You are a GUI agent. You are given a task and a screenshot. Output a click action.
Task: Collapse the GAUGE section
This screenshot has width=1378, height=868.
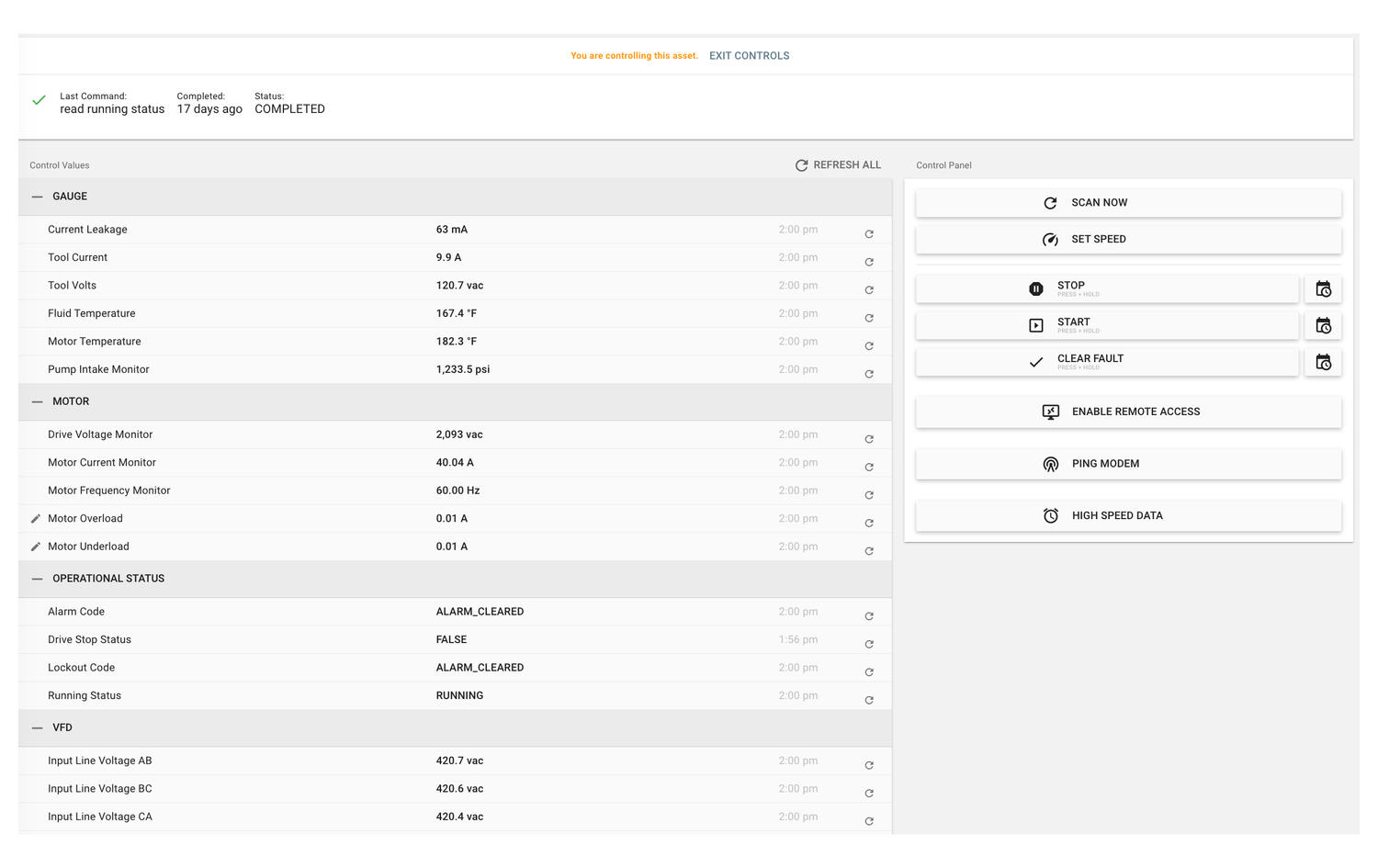pos(37,196)
